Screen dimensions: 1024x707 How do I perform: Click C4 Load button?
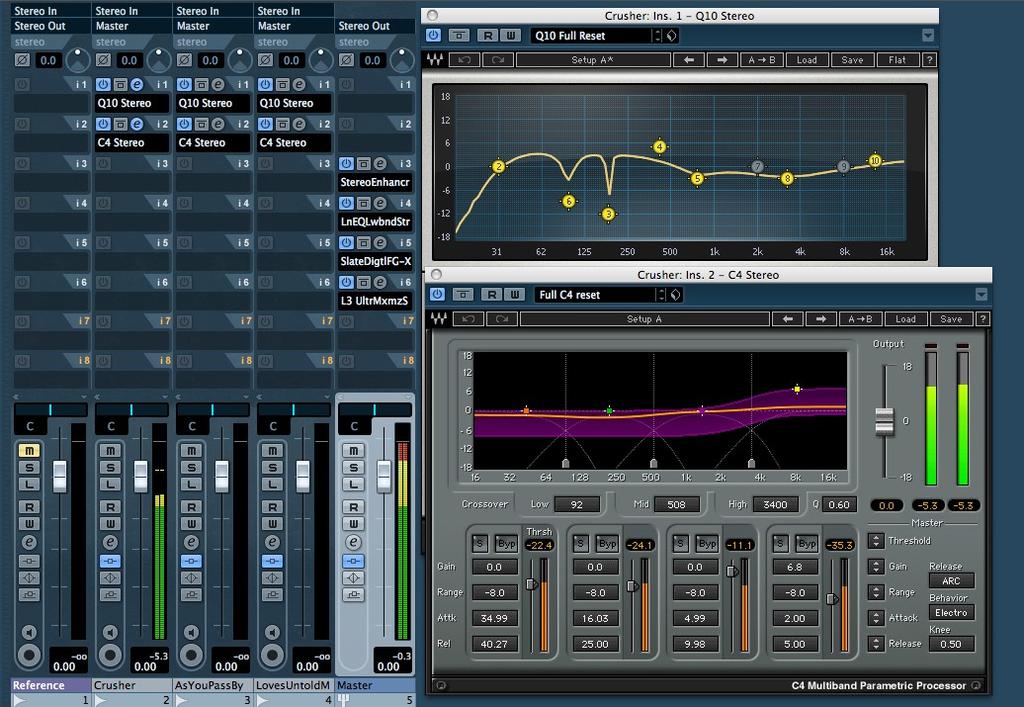pos(905,319)
